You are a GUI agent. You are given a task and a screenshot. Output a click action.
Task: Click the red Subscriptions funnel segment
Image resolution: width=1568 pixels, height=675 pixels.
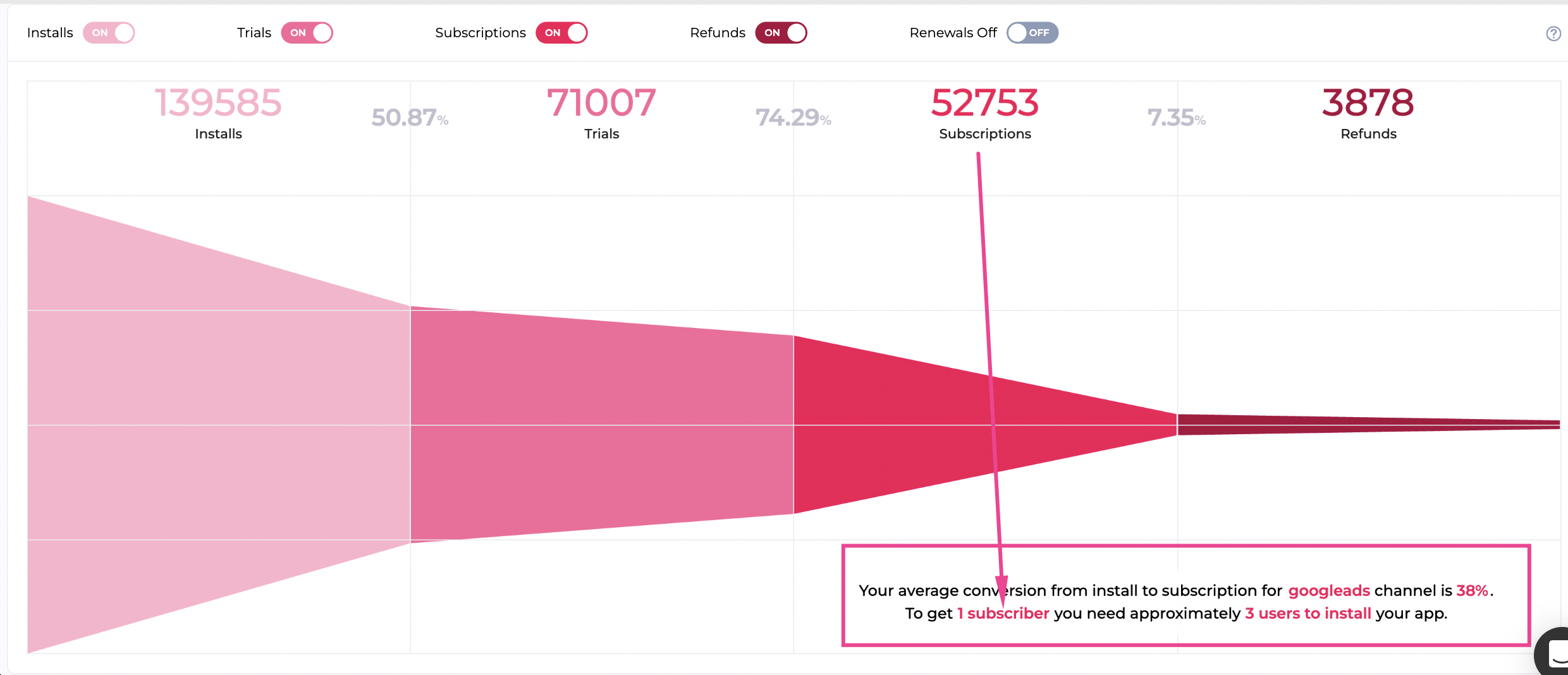pos(917,425)
